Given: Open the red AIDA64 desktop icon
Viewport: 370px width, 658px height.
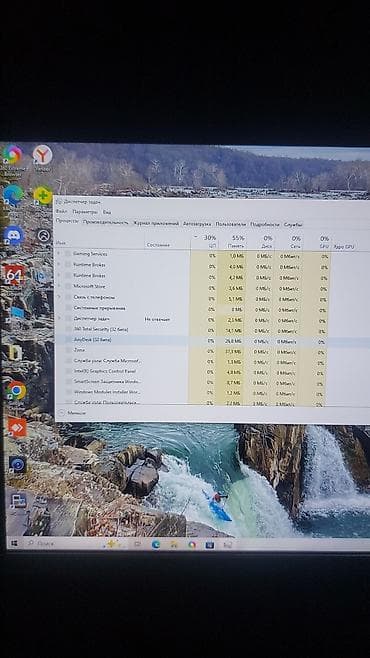Looking at the screenshot, I should point(15,275).
